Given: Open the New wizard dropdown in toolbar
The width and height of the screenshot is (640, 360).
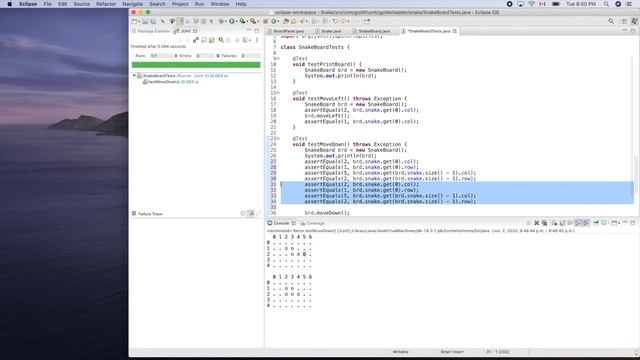Looking at the screenshot, I should click(139, 21).
